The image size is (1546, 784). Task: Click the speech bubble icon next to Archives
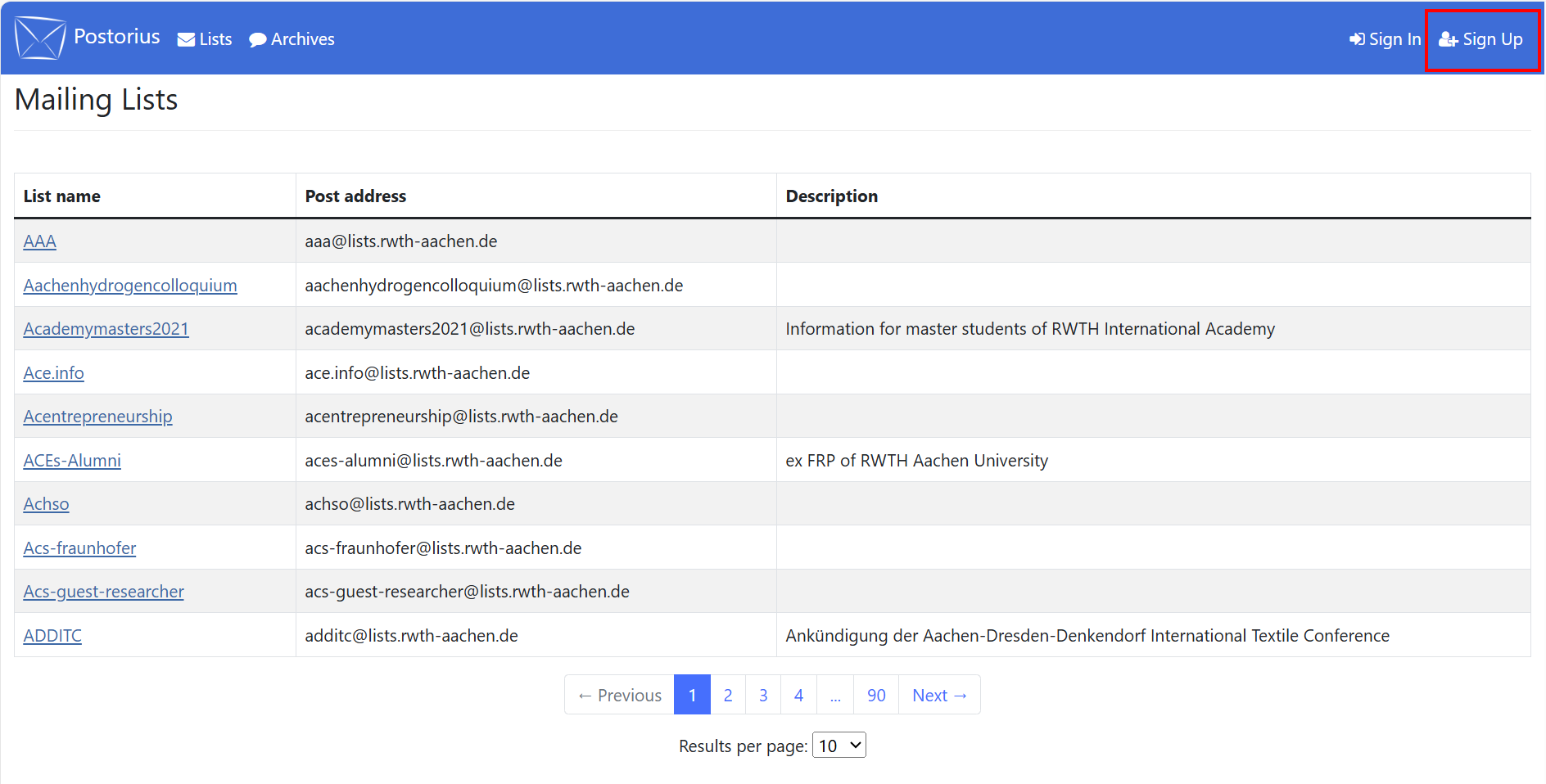tap(257, 38)
